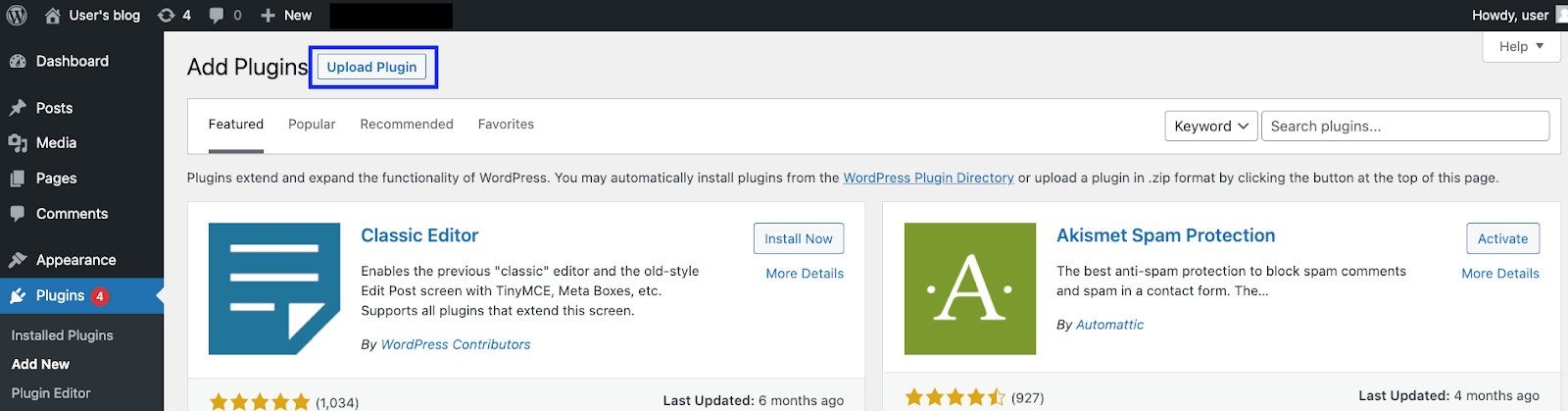Open Automattic author link
This screenshot has width=1568, height=411.
click(1109, 325)
